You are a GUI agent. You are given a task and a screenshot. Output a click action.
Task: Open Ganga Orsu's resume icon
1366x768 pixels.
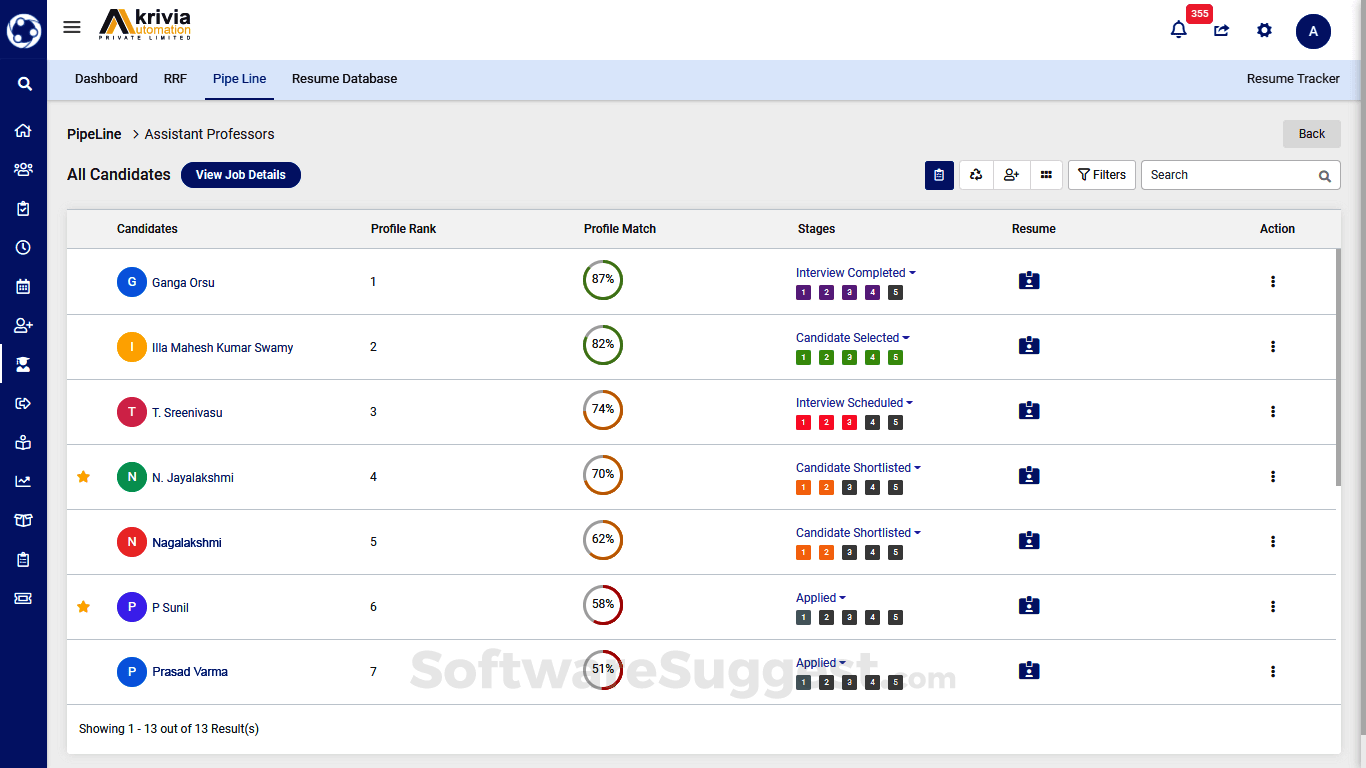click(1028, 281)
